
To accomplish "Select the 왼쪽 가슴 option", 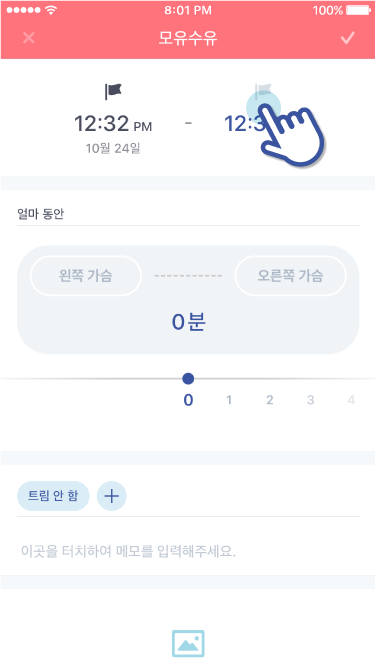I will pyautogui.click(x=85, y=276).
